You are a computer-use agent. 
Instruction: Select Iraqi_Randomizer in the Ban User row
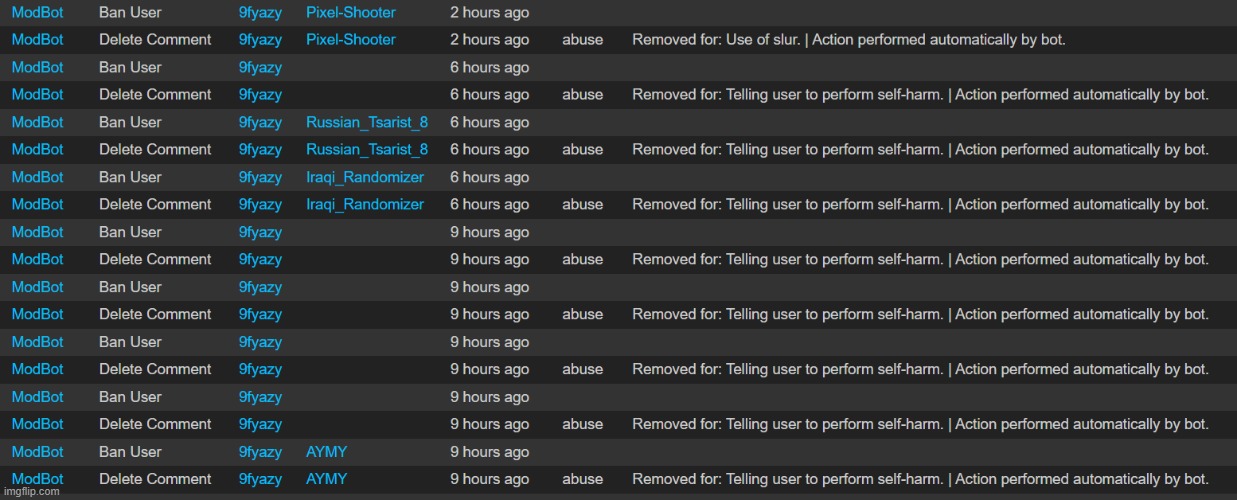tap(365, 177)
